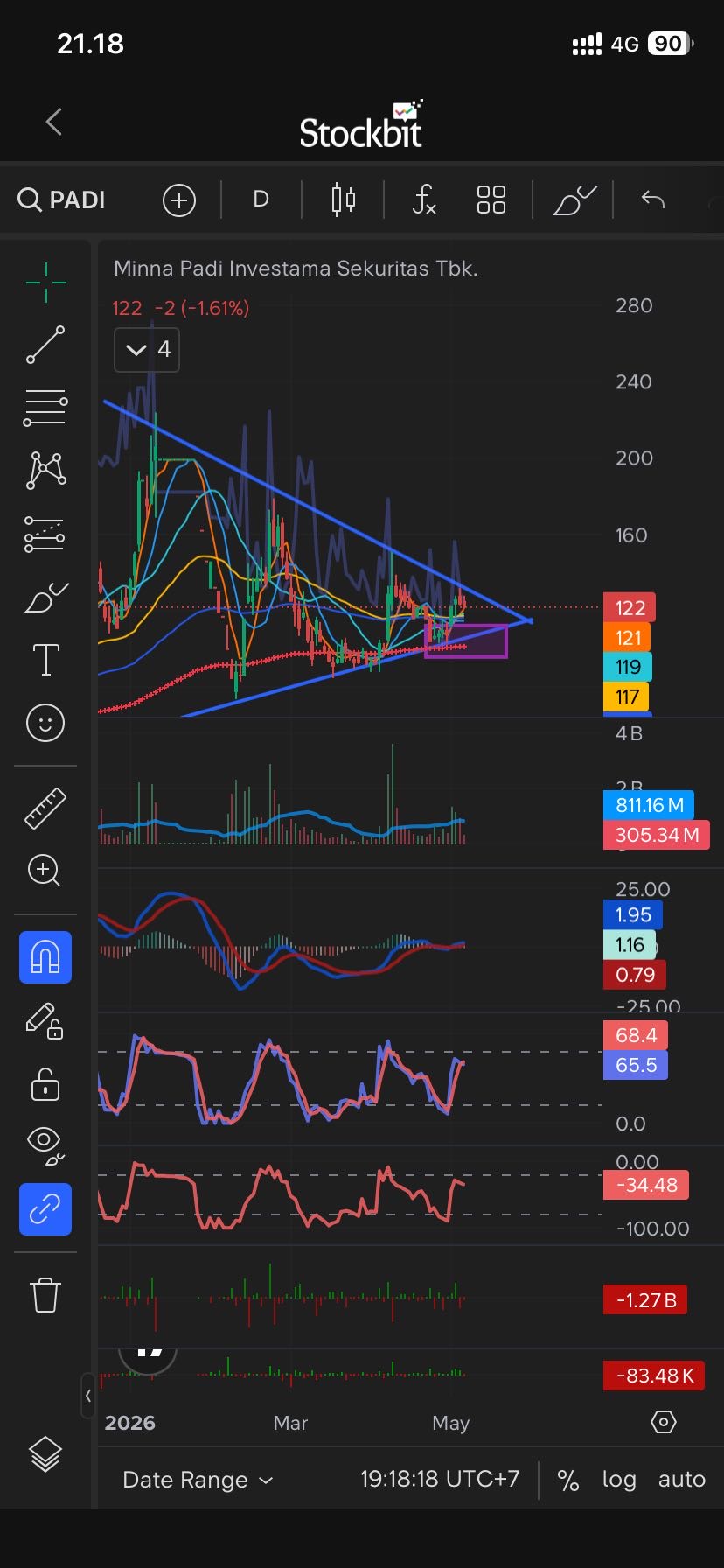Open the indicators fx menu
Image resolution: width=724 pixels, height=1568 pixels.
(424, 200)
